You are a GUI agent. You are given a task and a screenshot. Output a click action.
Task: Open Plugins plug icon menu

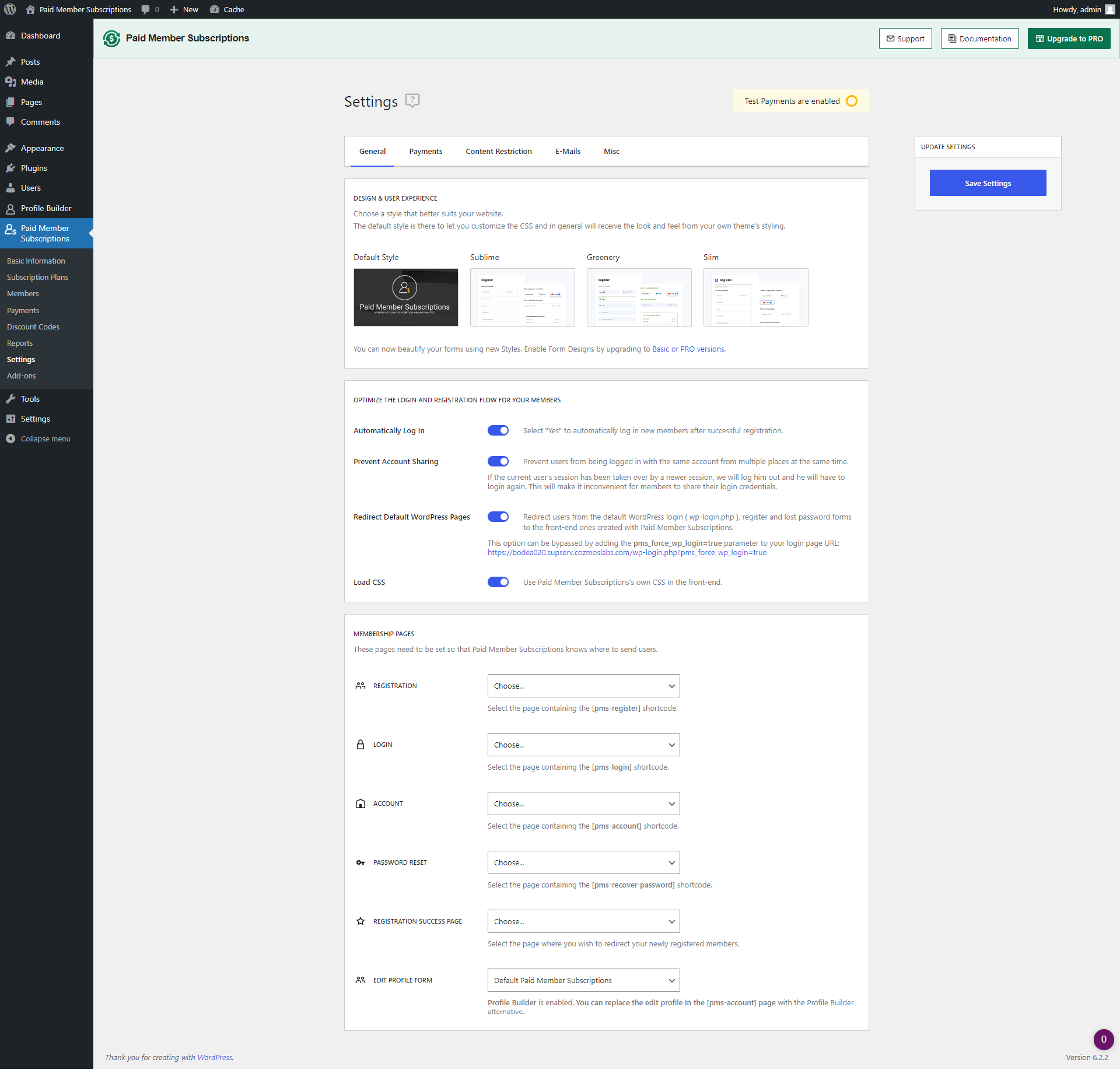10,168
